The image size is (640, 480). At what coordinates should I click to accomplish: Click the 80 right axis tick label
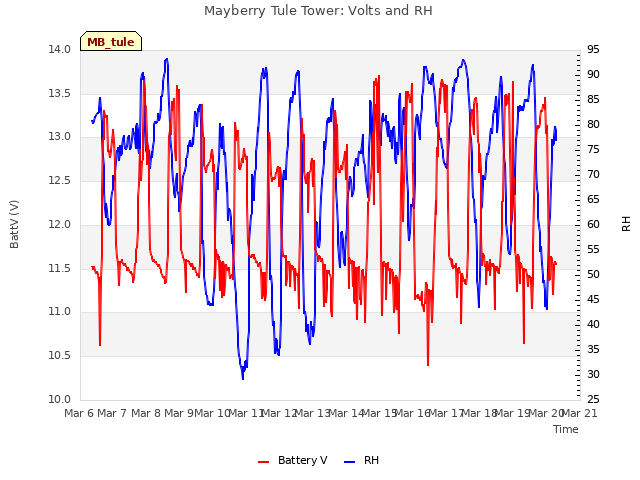593,124
